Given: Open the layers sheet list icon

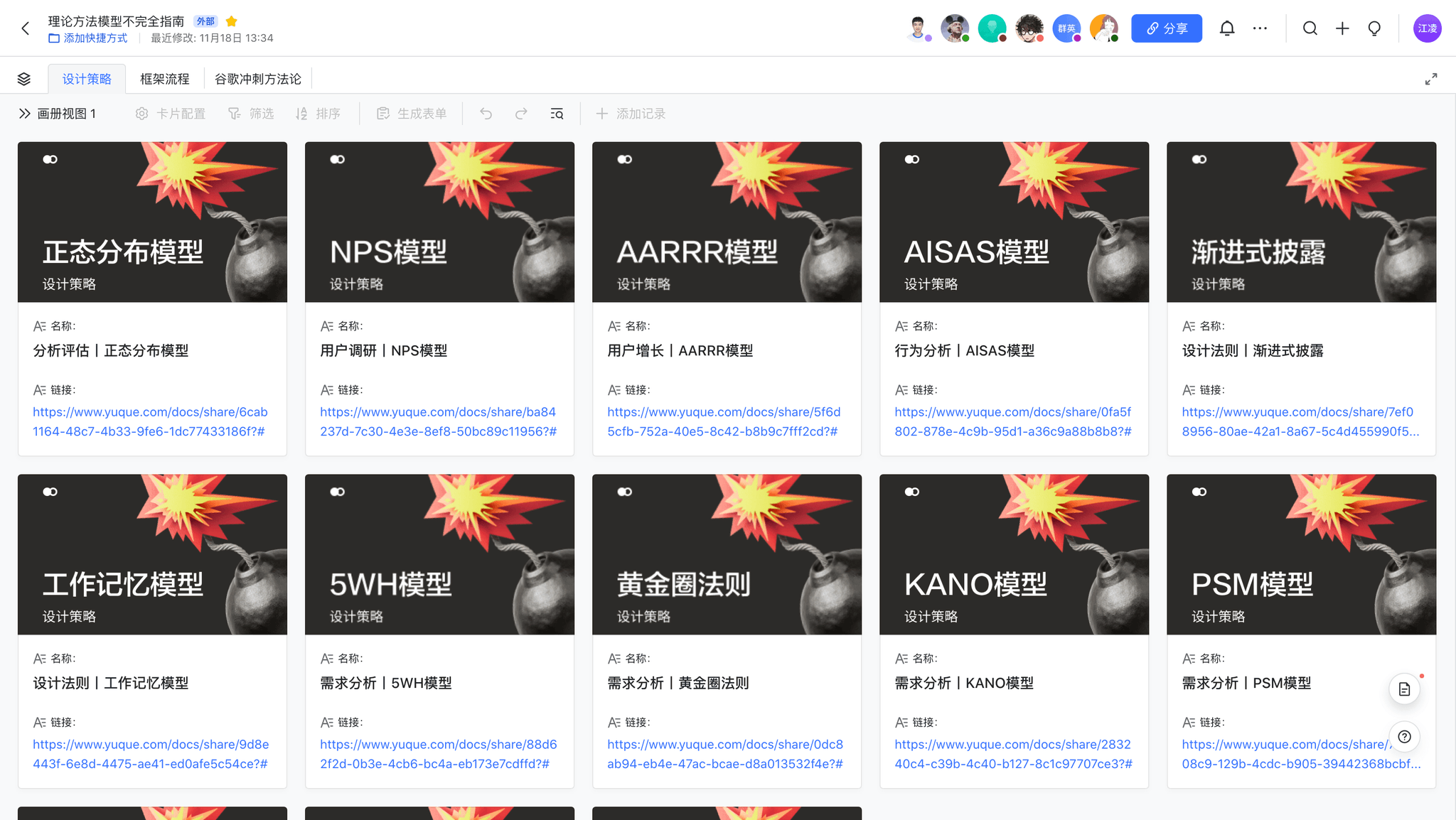Looking at the screenshot, I should point(24,79).
